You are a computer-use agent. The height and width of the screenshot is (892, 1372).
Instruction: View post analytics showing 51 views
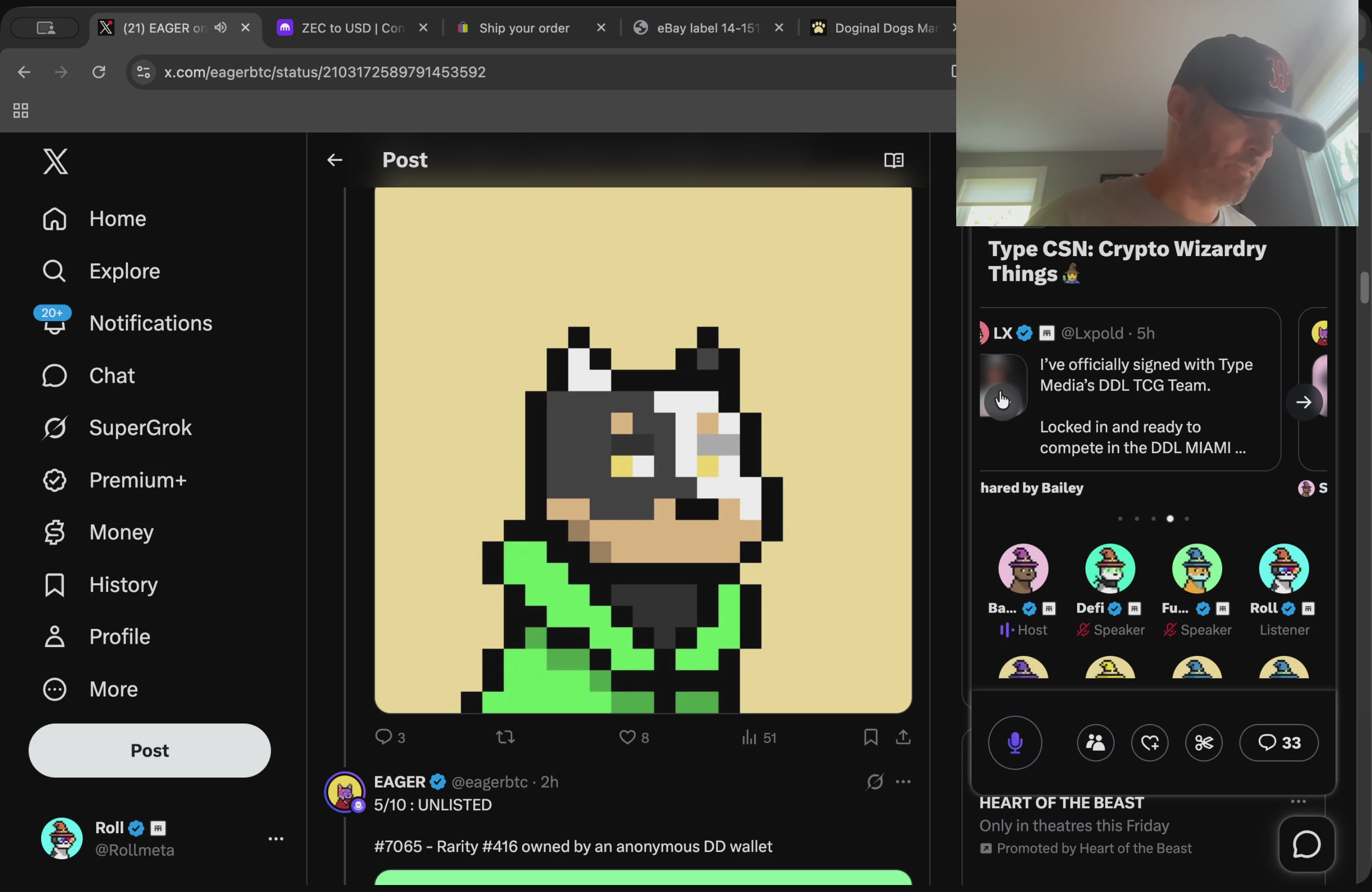[759, 737]
